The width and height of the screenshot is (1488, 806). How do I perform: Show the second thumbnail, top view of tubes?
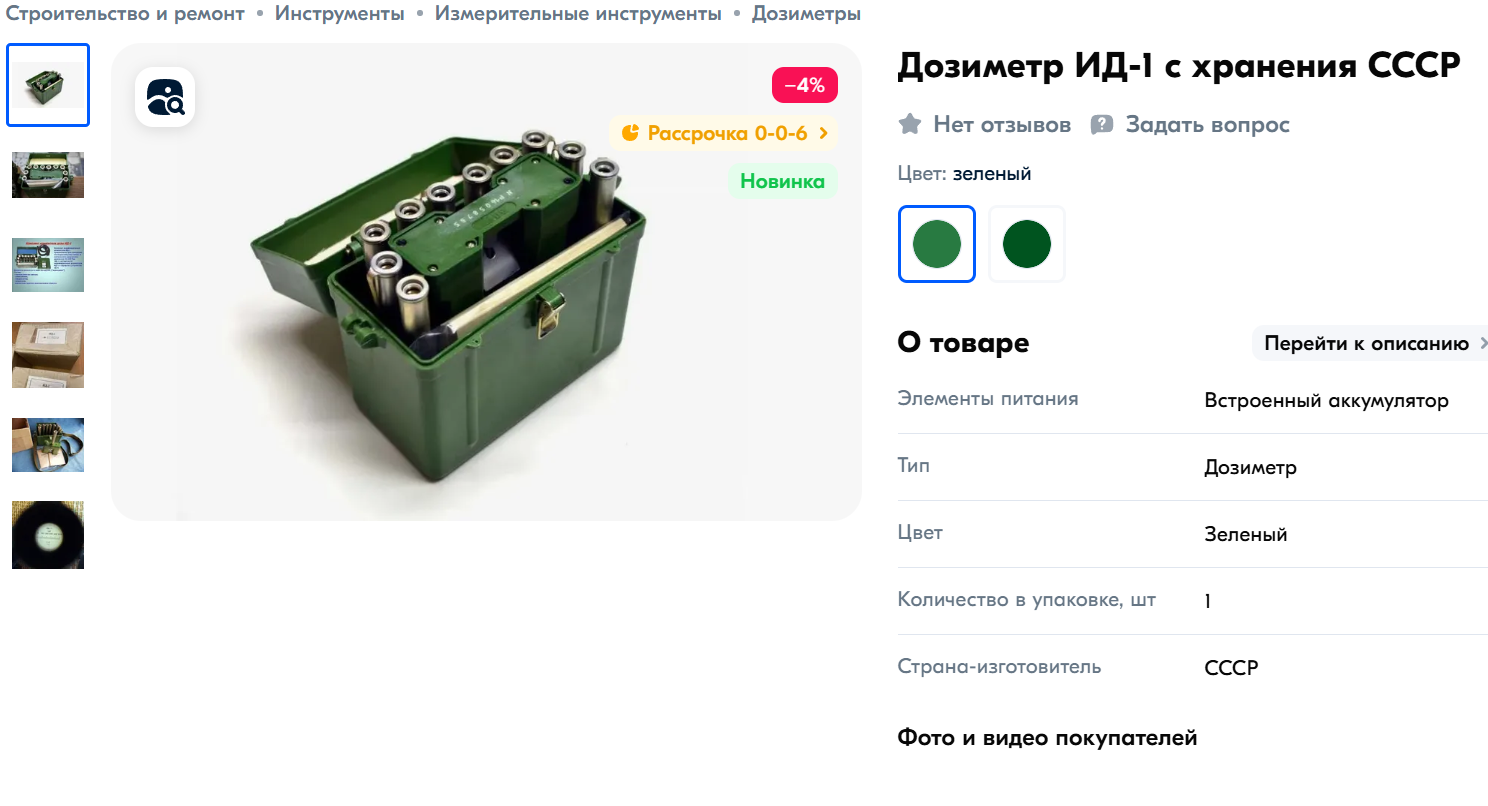pyautogui.click(x=48, y=175)
